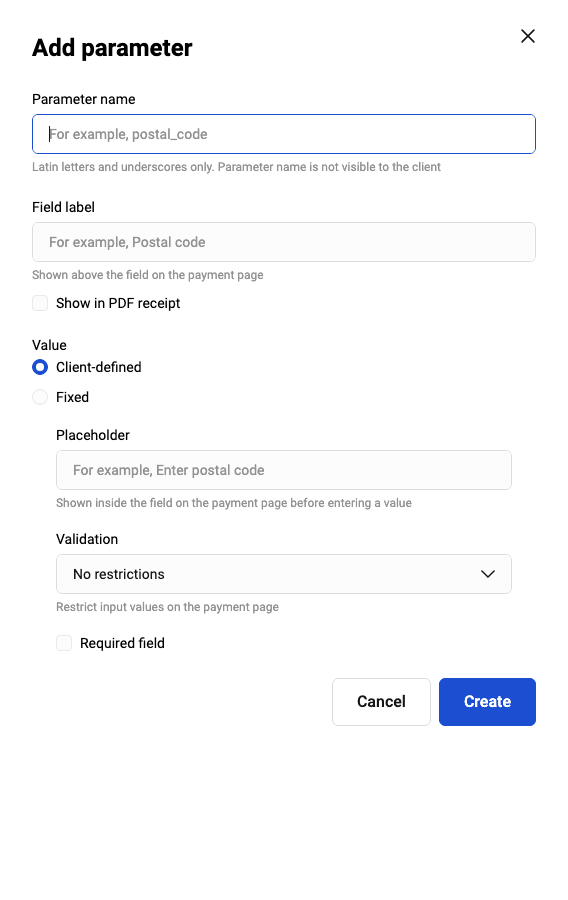Image resolution: width=568 pixels, height=900 pixels.
Task: Click the 'Placeholder' heading text
Action: point(93,435)
